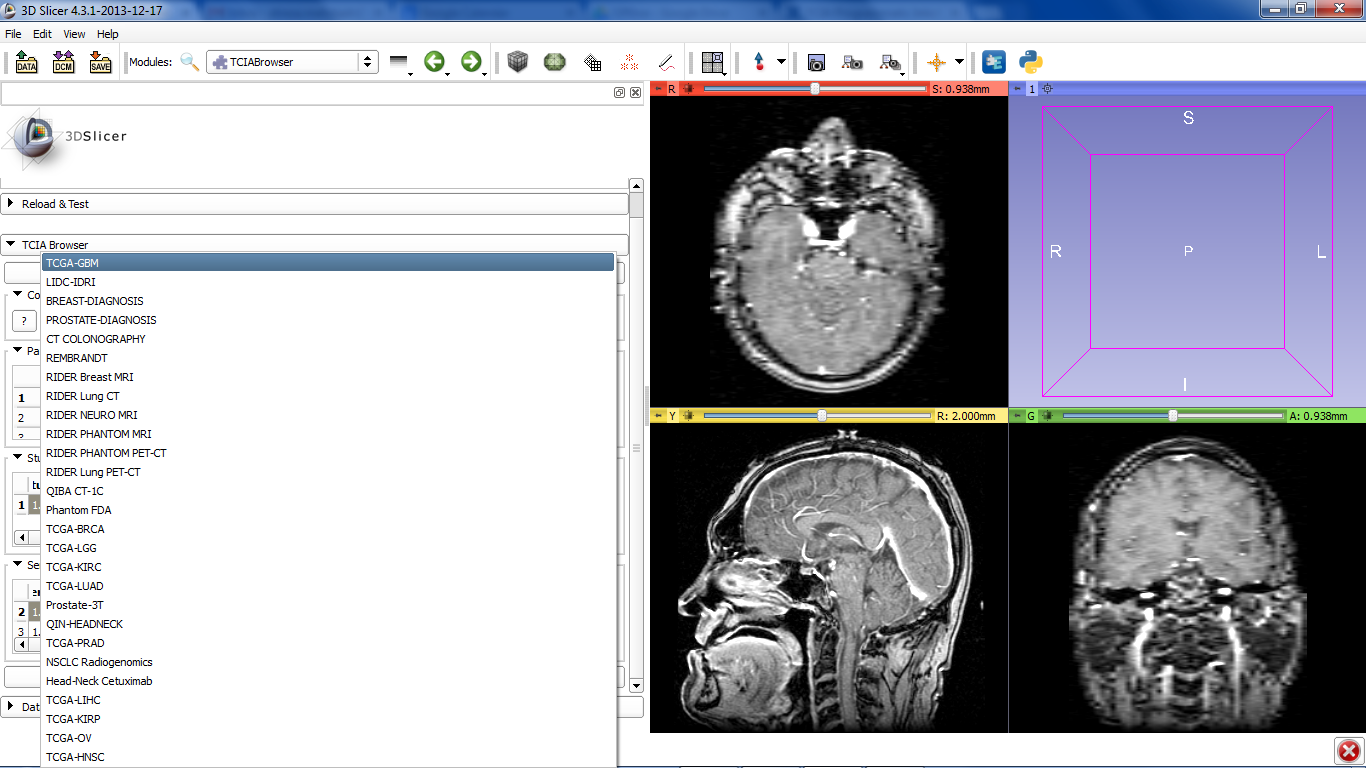Click the Load DICOM (DCM) icon
1366x768 pixels.
63,62
